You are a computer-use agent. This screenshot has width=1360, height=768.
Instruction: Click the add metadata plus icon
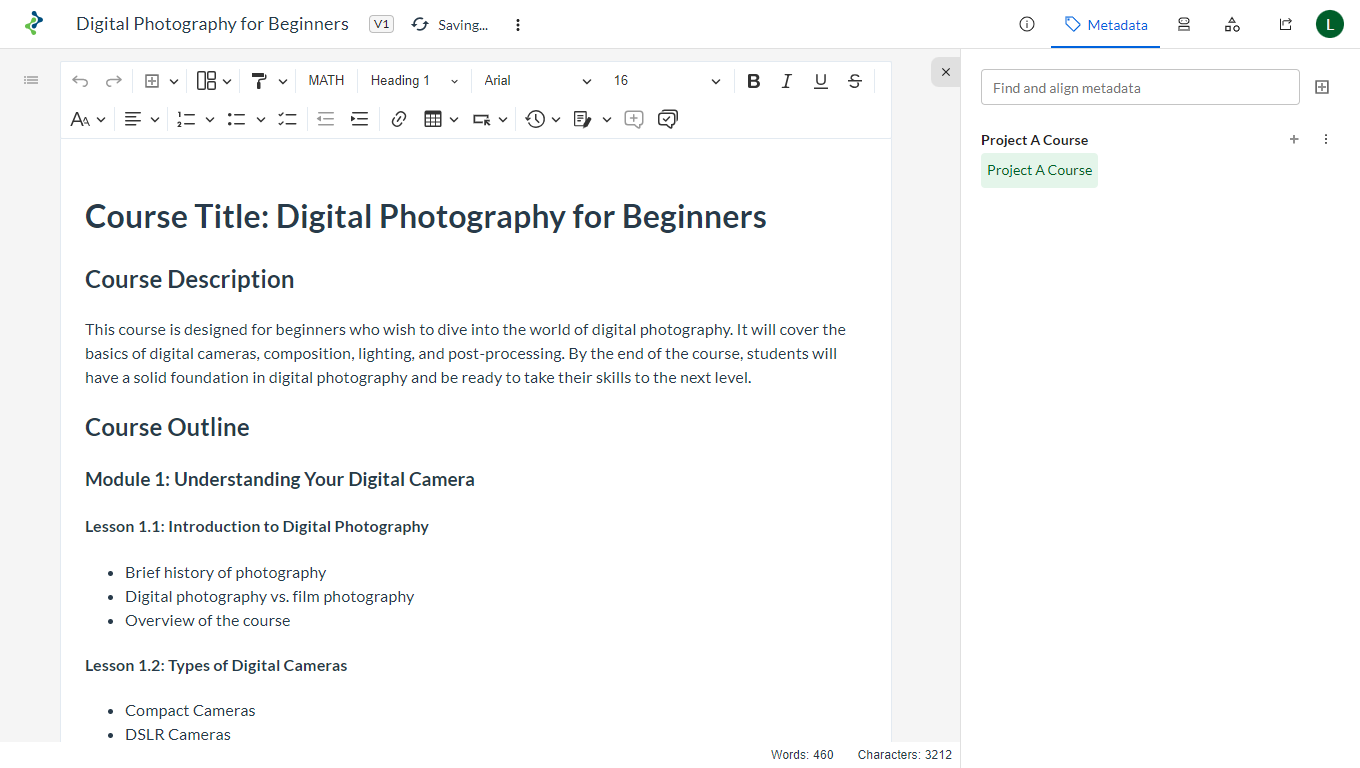tap(1294, 140)
